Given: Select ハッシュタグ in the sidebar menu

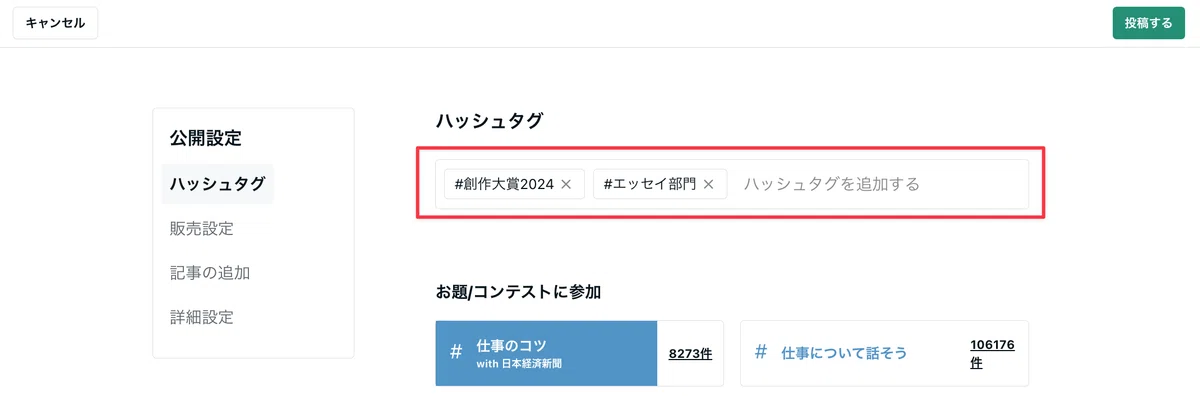Looking at the screenshot, I should click(217, 184).
